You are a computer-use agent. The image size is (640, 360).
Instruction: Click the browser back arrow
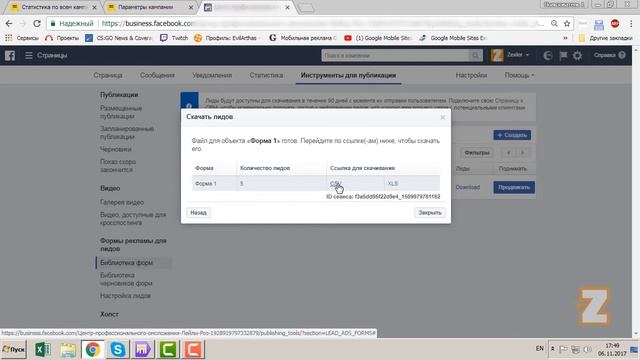(9, 24)
